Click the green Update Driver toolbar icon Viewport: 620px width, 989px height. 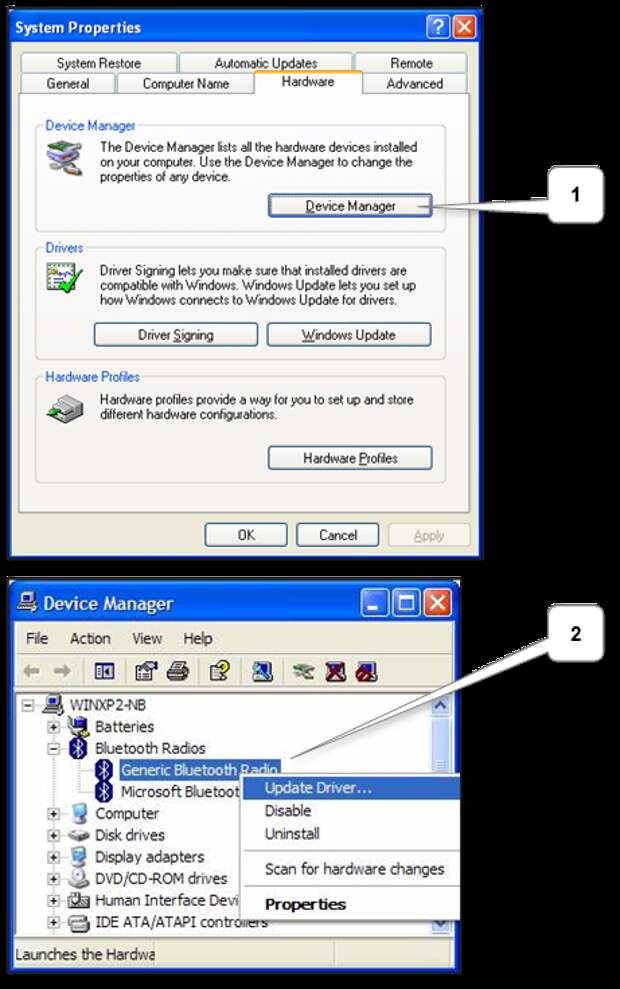303,671
